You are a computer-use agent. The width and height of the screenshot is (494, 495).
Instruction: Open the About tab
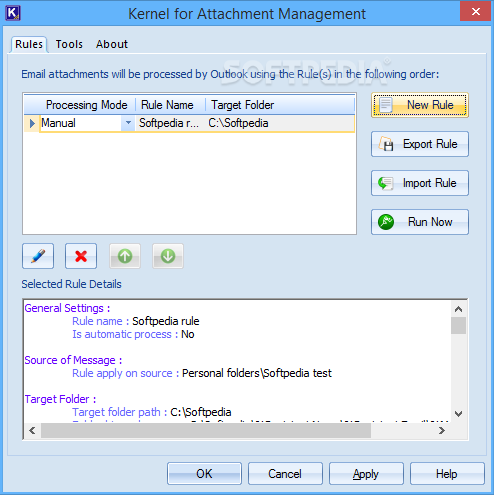(112, 44)
